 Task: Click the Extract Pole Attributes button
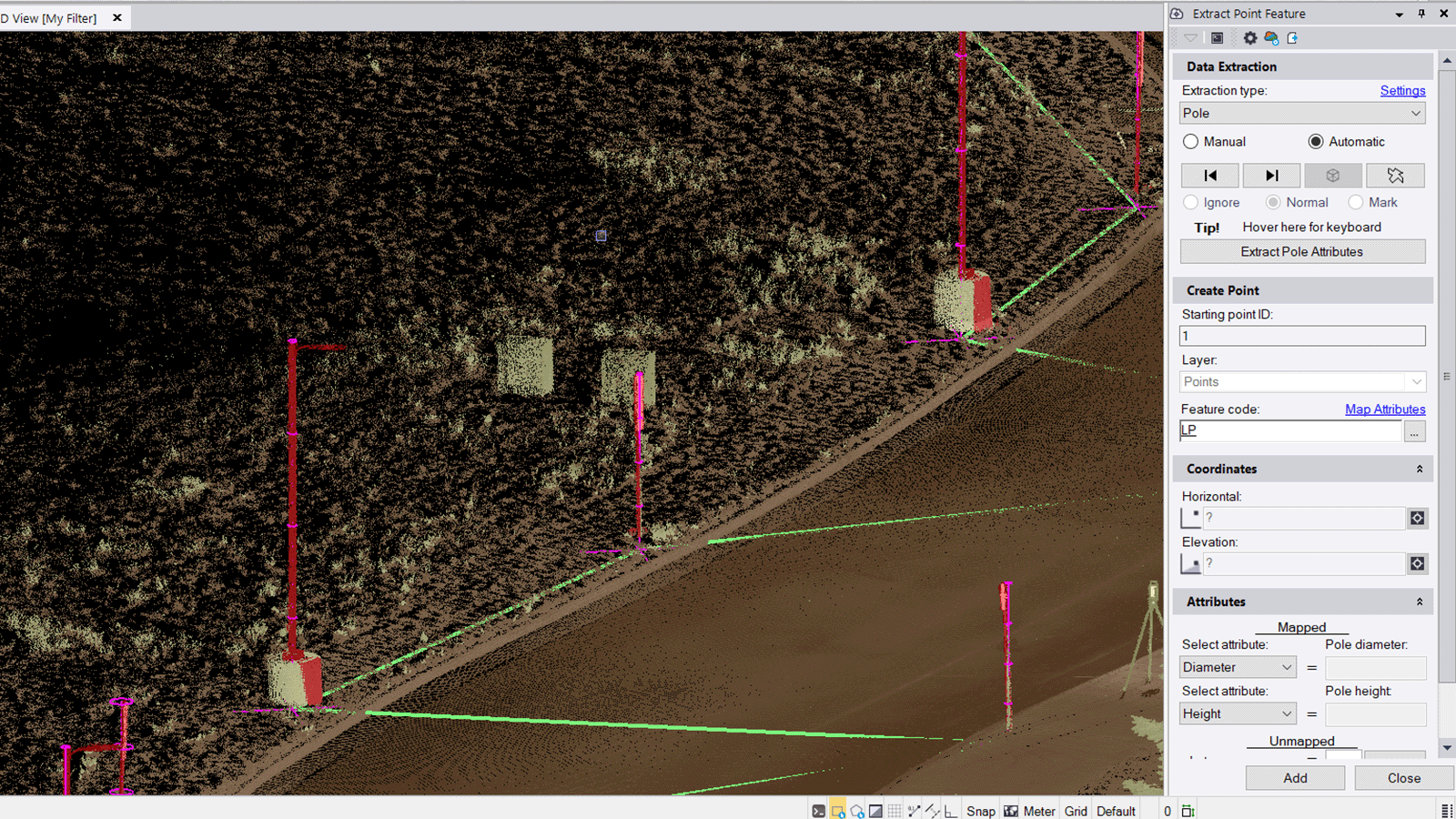coord(1302,252)
